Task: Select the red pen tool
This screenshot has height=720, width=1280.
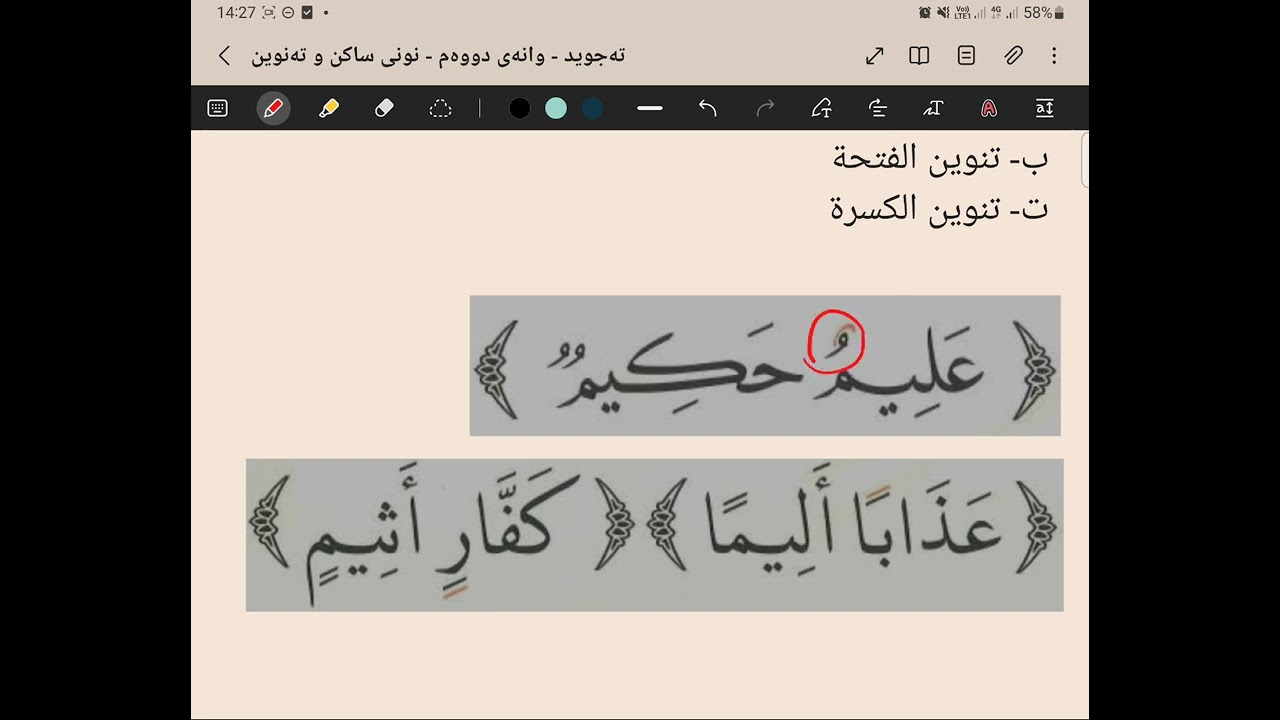Action: click(273, 109)
